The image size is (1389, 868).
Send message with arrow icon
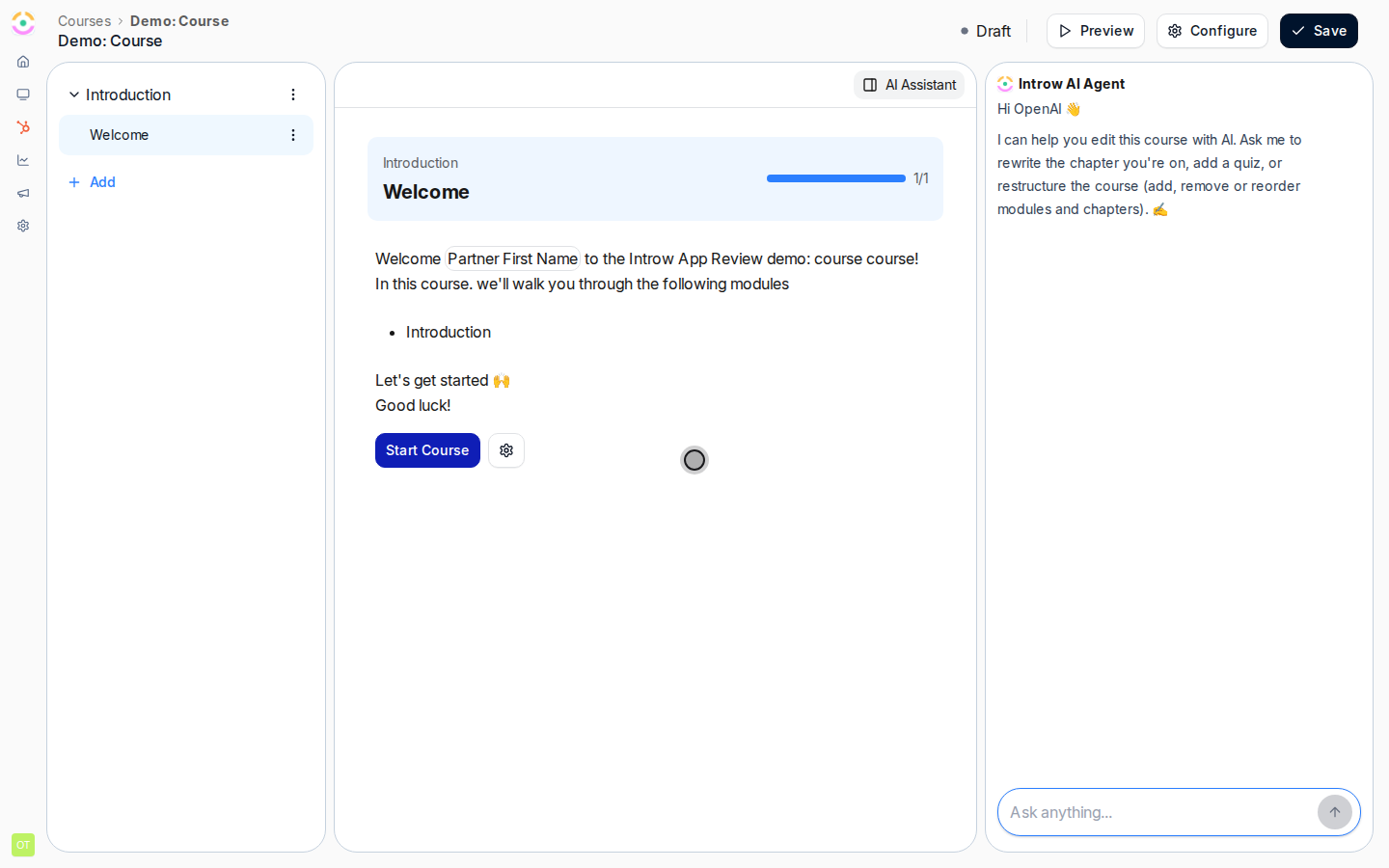1335,812
